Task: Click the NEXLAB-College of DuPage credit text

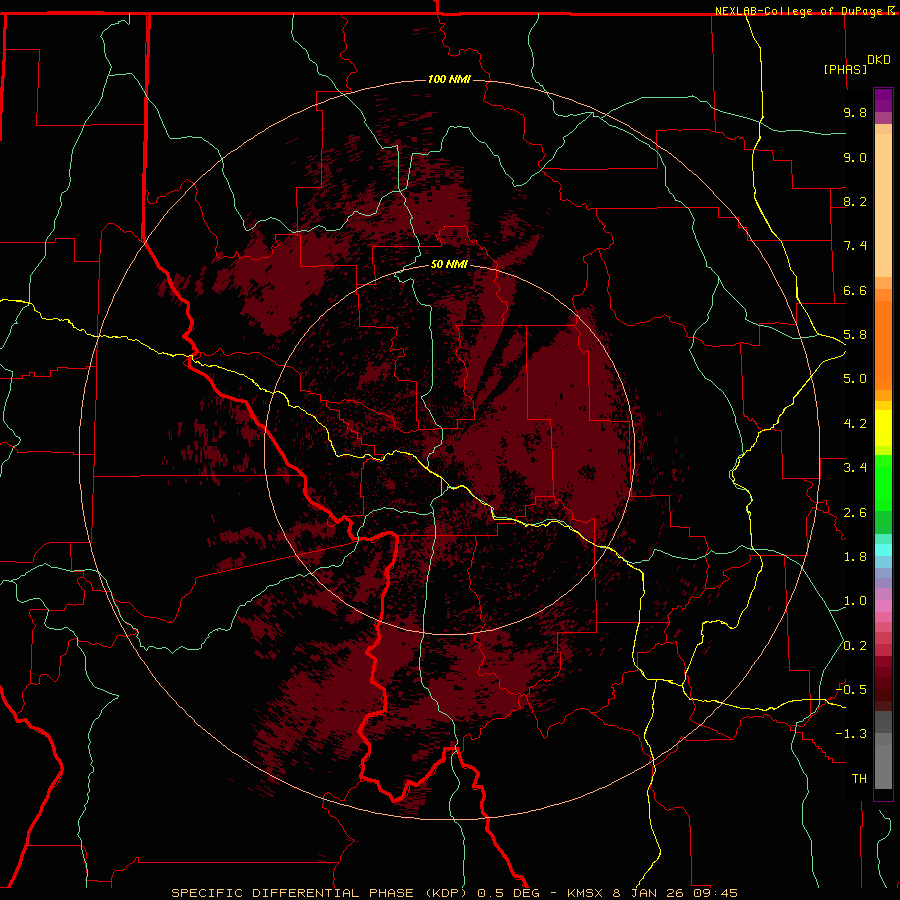Action: pyautogui.click(x=800, y=11)
